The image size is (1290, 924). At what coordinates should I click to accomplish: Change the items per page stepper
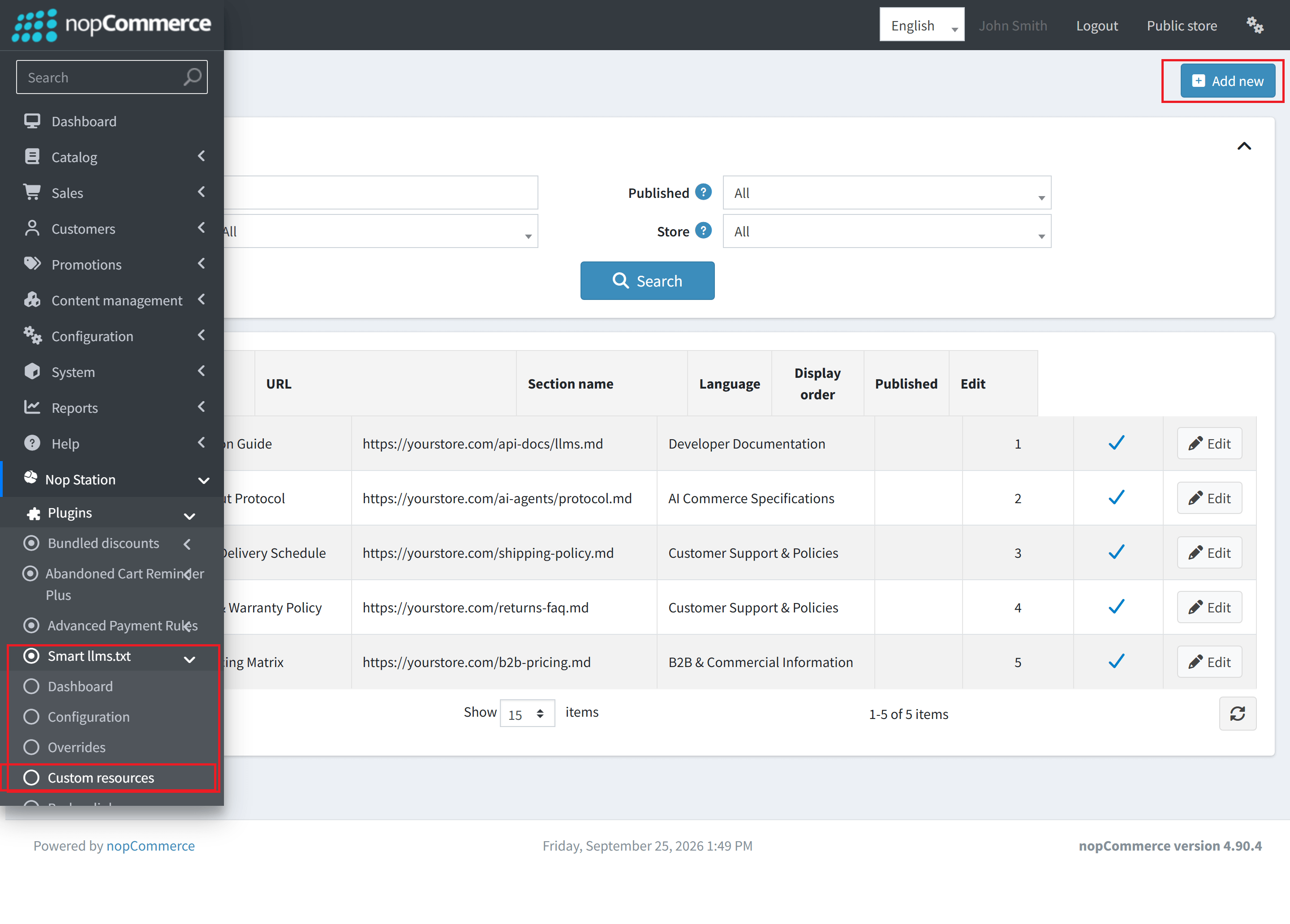tap(527, 714)
